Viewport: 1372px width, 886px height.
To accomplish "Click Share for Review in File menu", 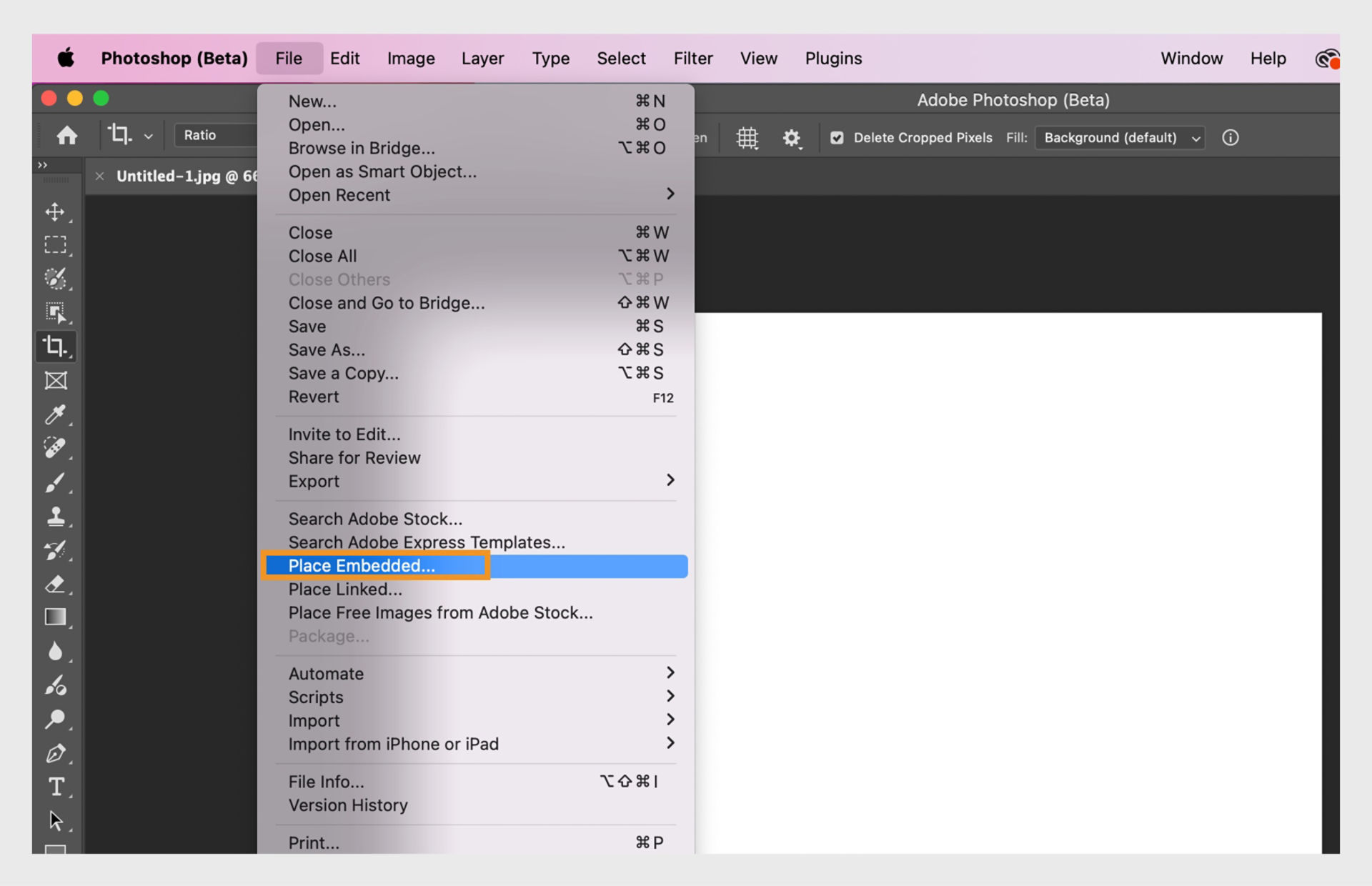I will click(354, 457).
